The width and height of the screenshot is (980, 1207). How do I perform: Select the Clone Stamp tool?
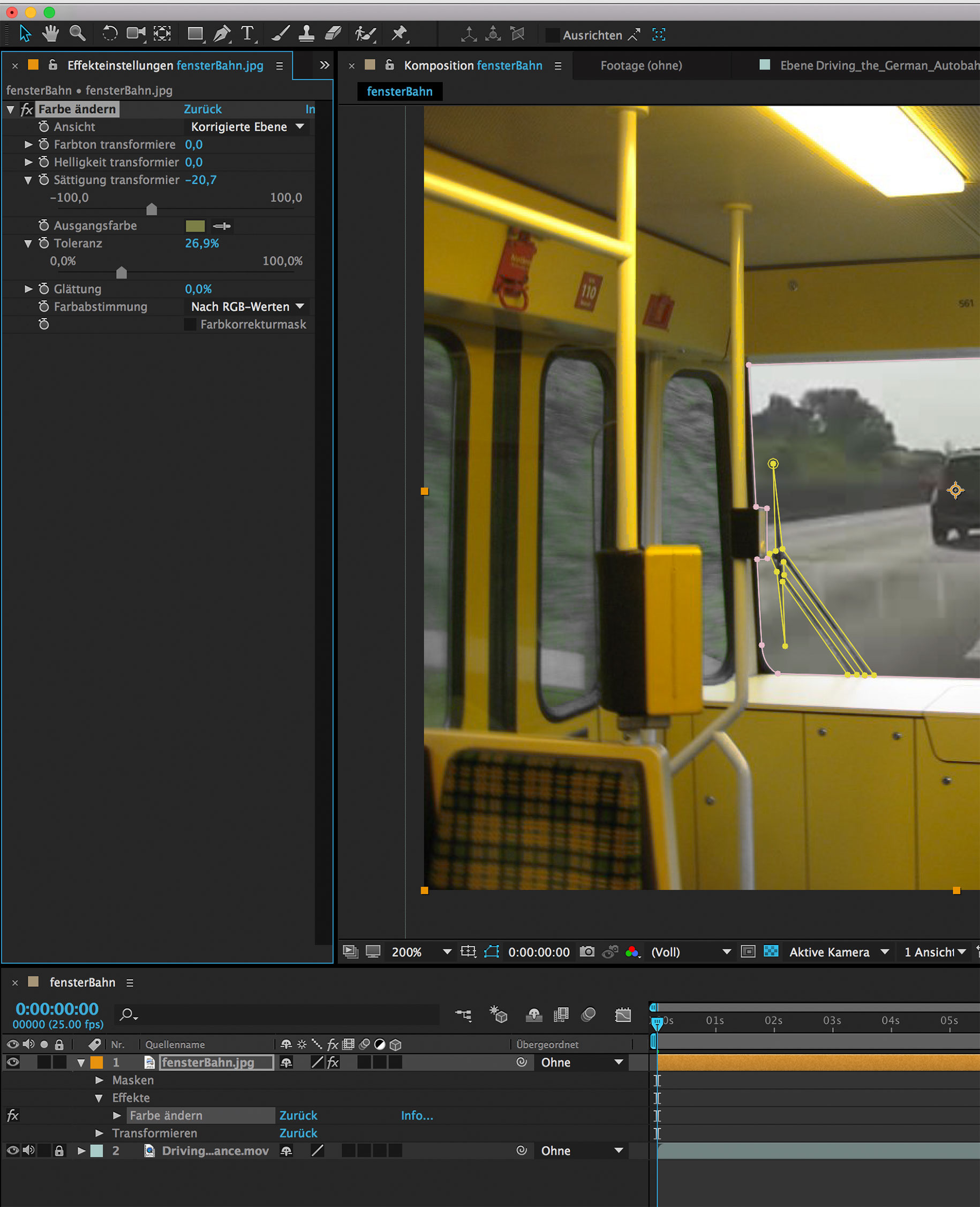(306, 34)
